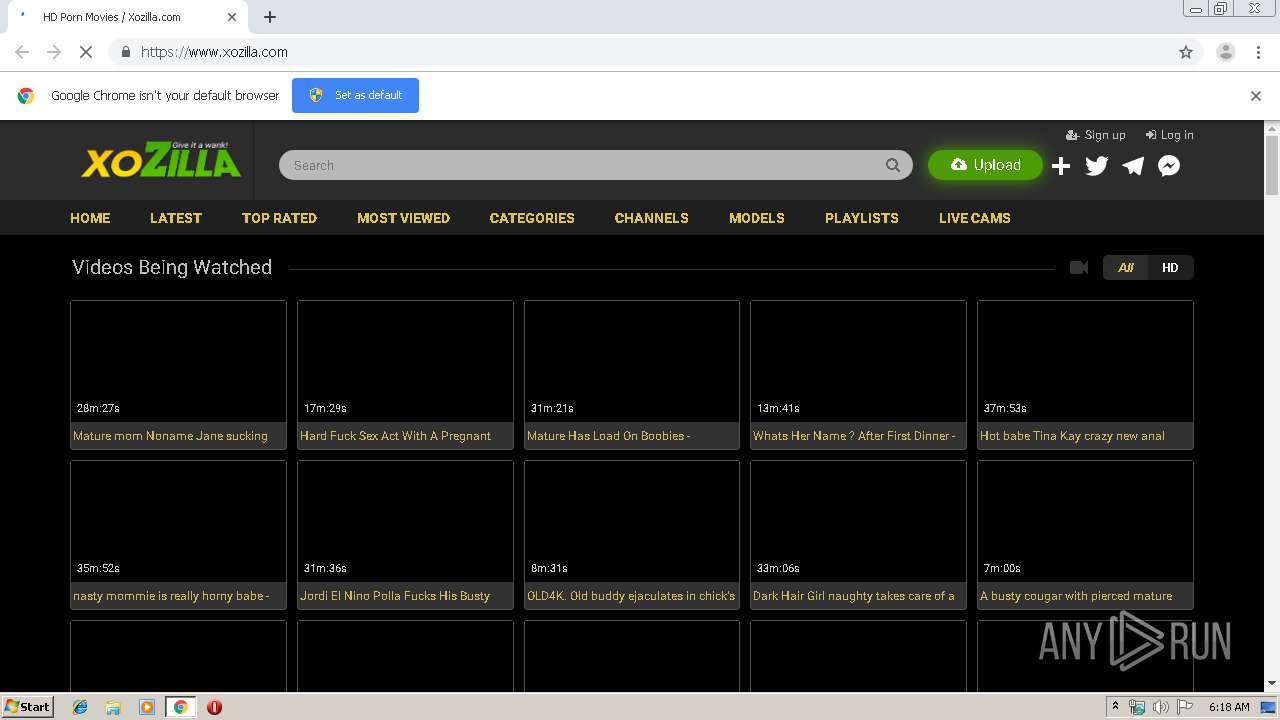Image resolution: width=1280 pixels, height=720 pixels.
Task: Open the 28m:27s video thumbnail
Action: click(x=178, y=361)
